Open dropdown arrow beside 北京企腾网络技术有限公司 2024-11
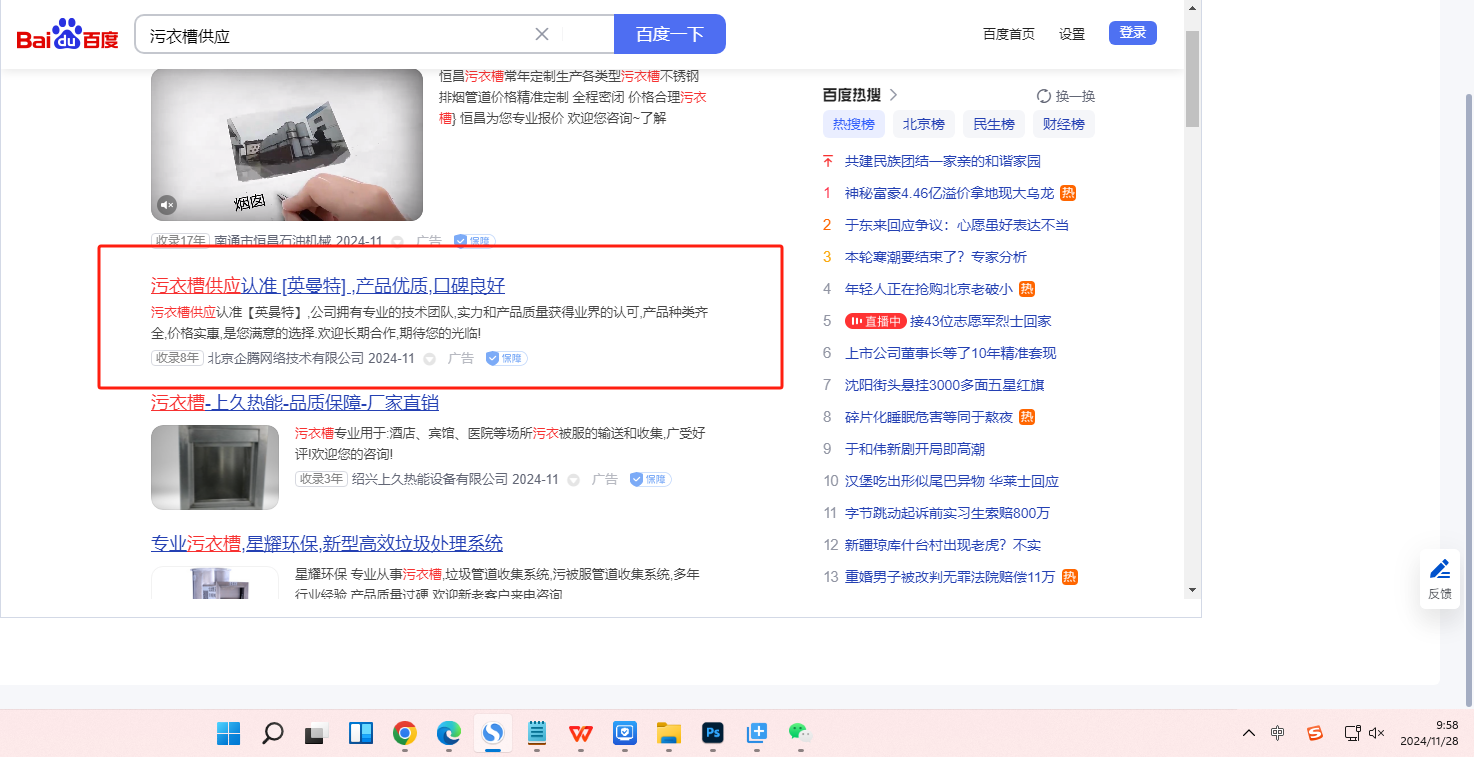The image size is (1474, 757). click(430, 359)
